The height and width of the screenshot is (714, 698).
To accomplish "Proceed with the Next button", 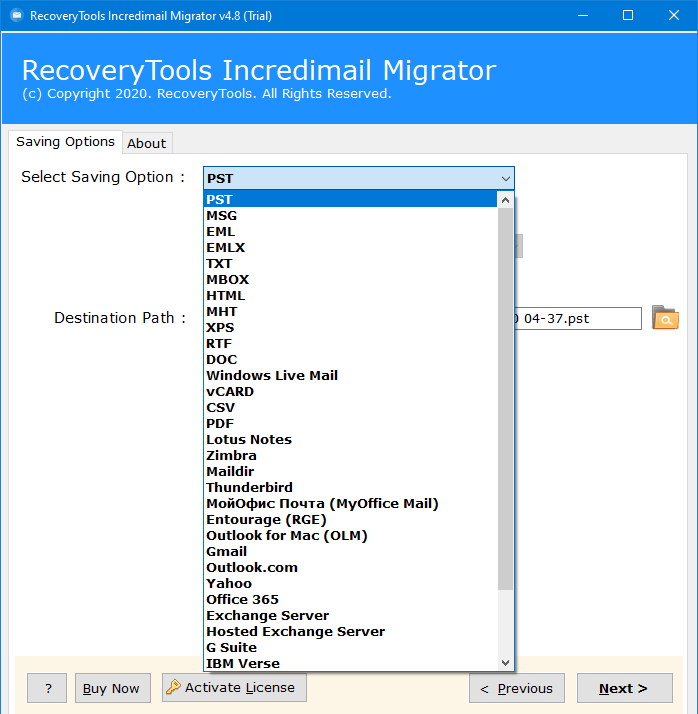I will coord(624,688).
